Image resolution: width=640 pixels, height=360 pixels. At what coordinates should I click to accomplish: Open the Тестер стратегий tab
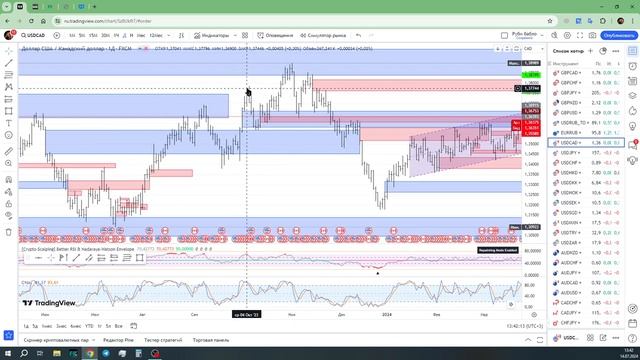(163, 340)
